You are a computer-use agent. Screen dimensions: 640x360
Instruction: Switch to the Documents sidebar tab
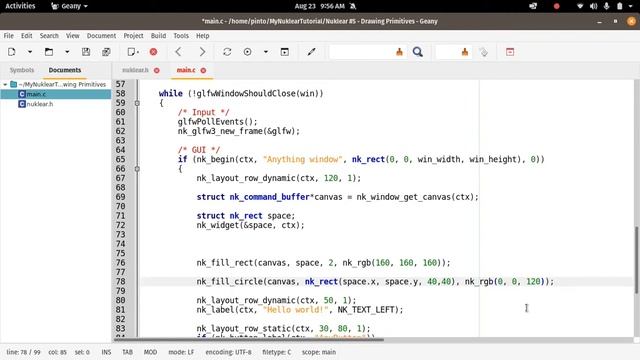[x=65, y=70]
